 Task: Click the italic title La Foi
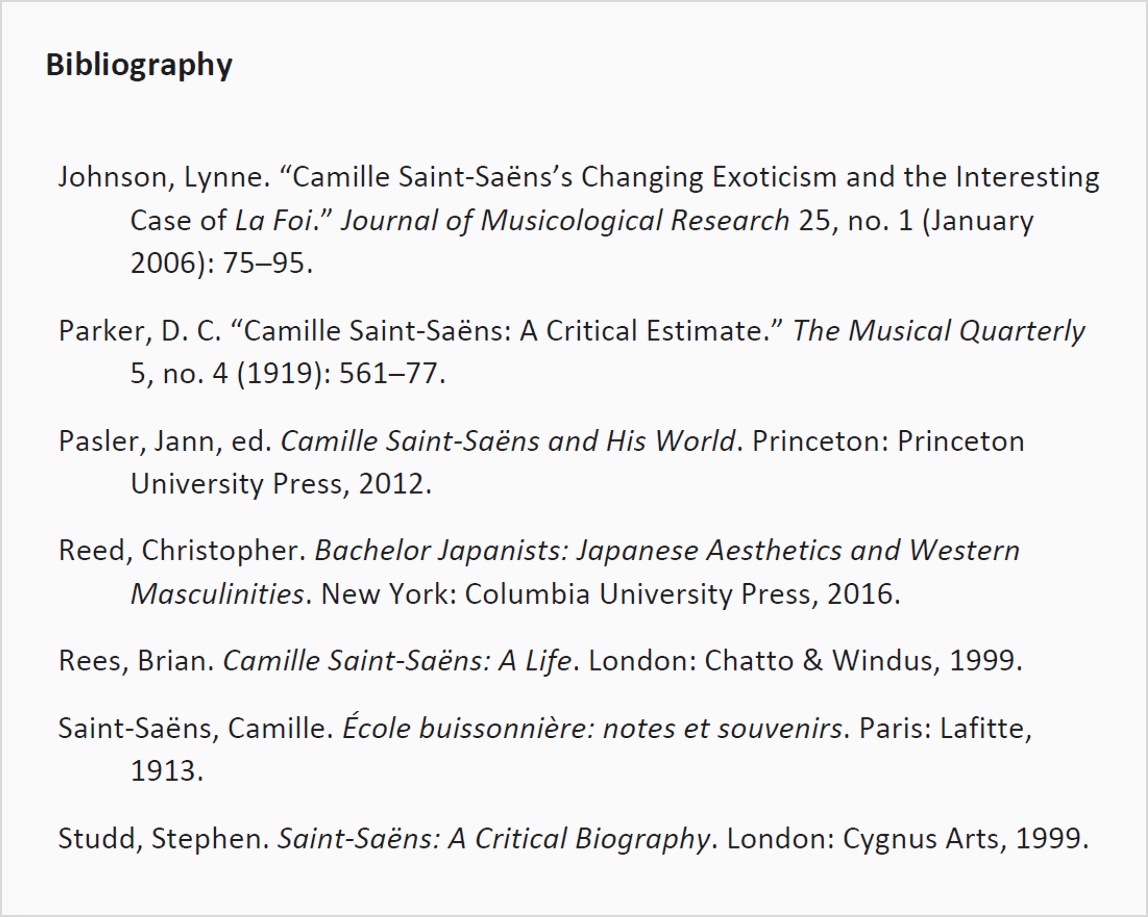[273, 220]
